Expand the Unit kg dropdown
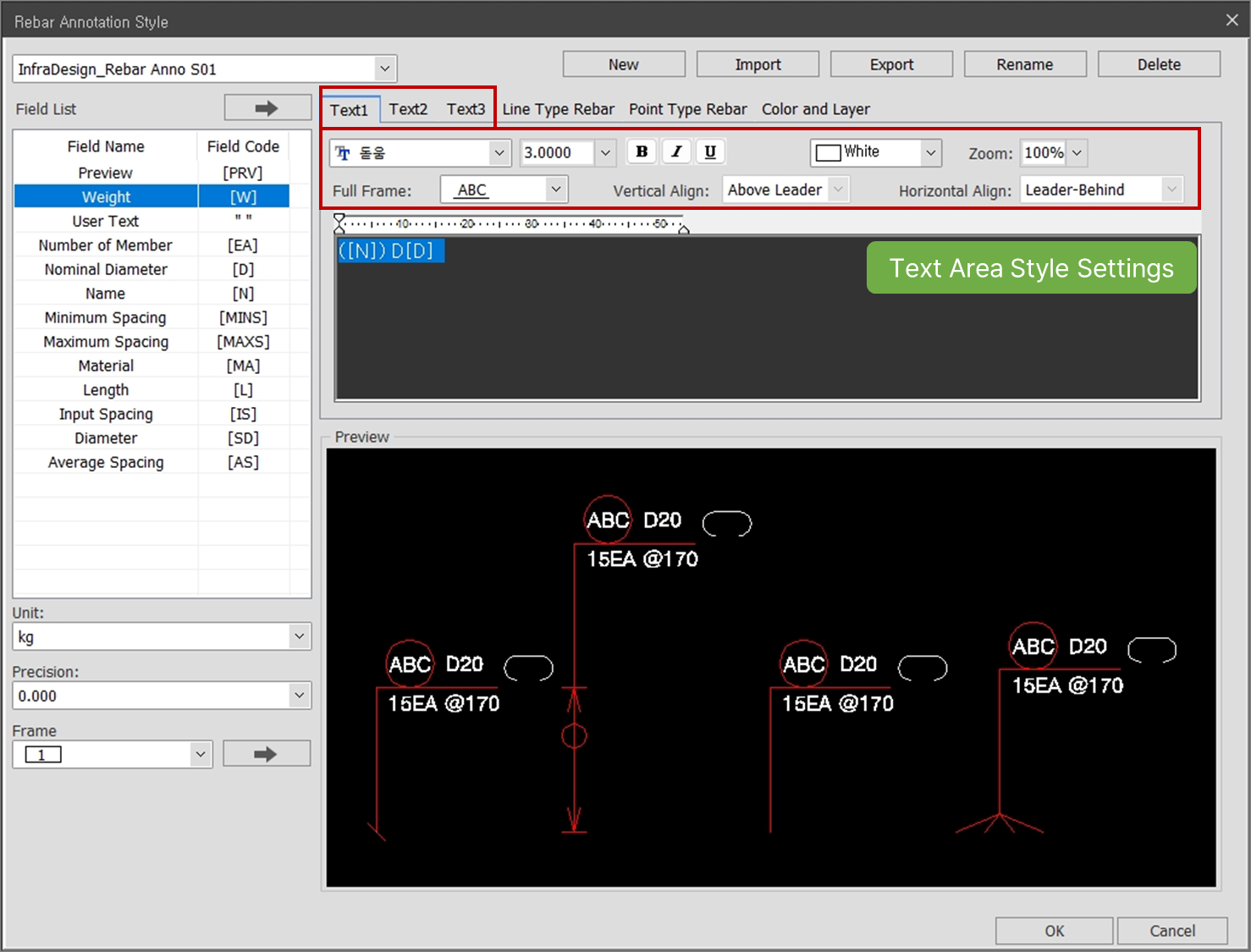Image resolution: width=1251 pixels, height=952 pixels. pos(299,636)
